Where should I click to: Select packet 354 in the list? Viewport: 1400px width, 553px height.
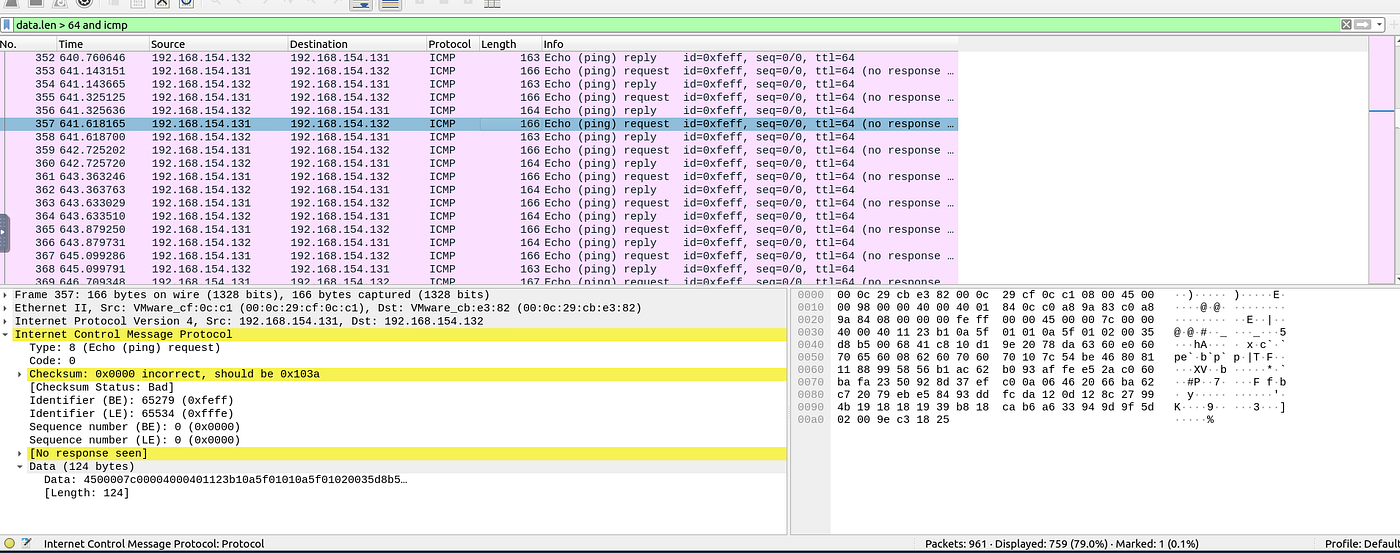click(479, 84)
